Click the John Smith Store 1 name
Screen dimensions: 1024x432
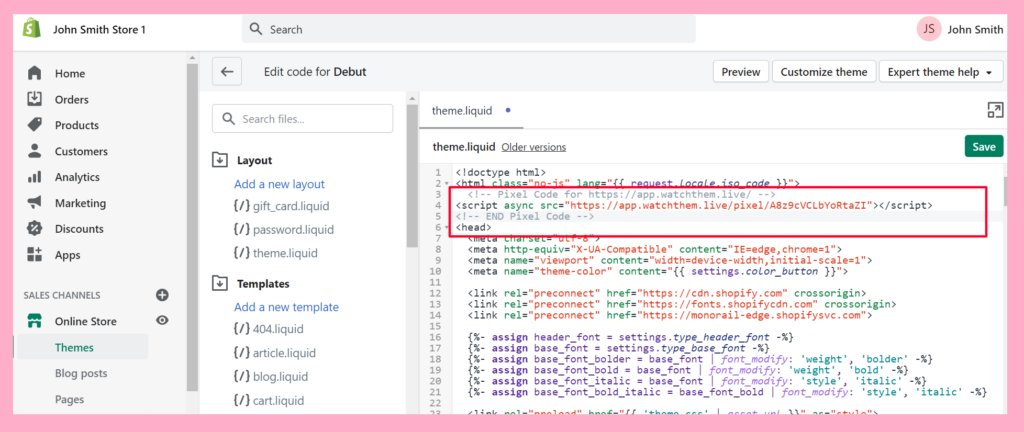[99, 29]
